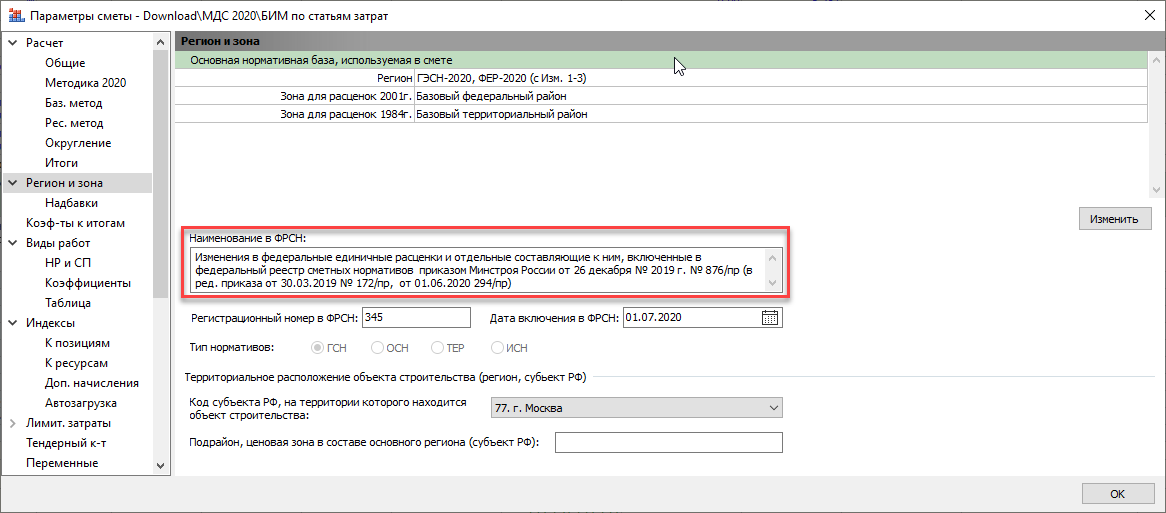Image resolution: width=1166 pixels, height=513 pixels.
Task: Confirm with the OK button
Action: 1118,494
